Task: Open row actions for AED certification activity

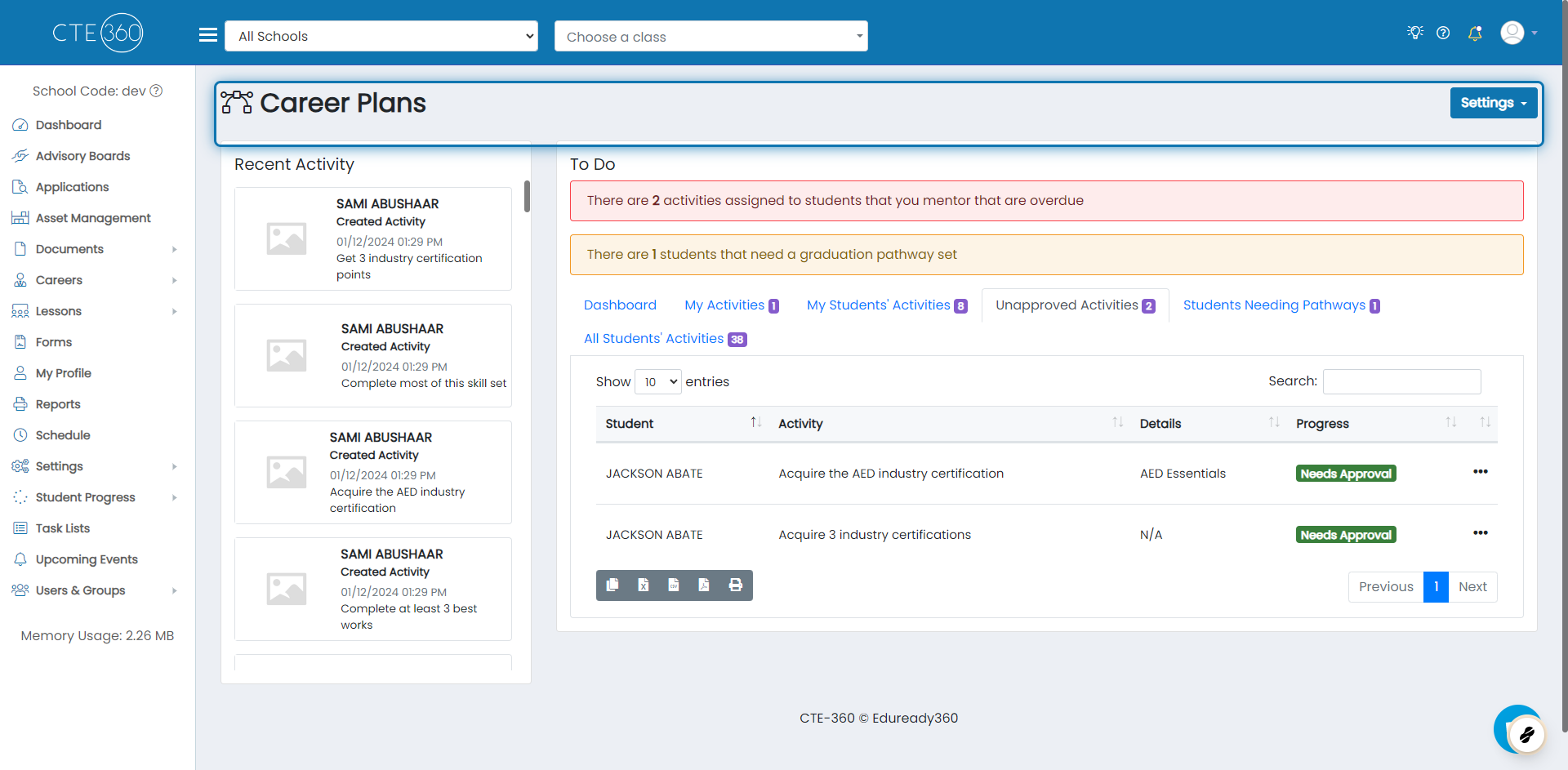Action: (1481, 472)
